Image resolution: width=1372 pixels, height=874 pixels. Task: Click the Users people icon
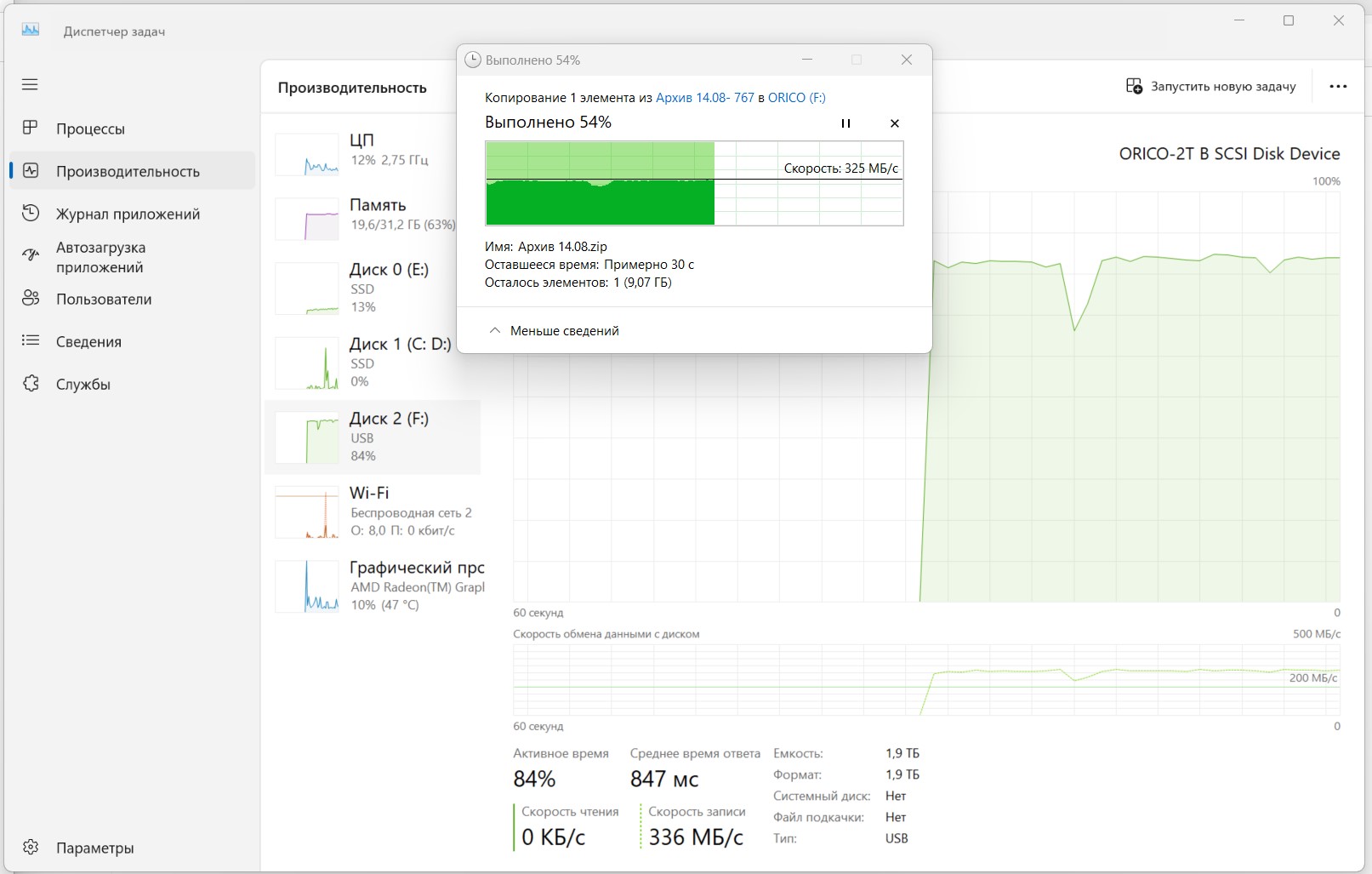[x=31, y=298]
